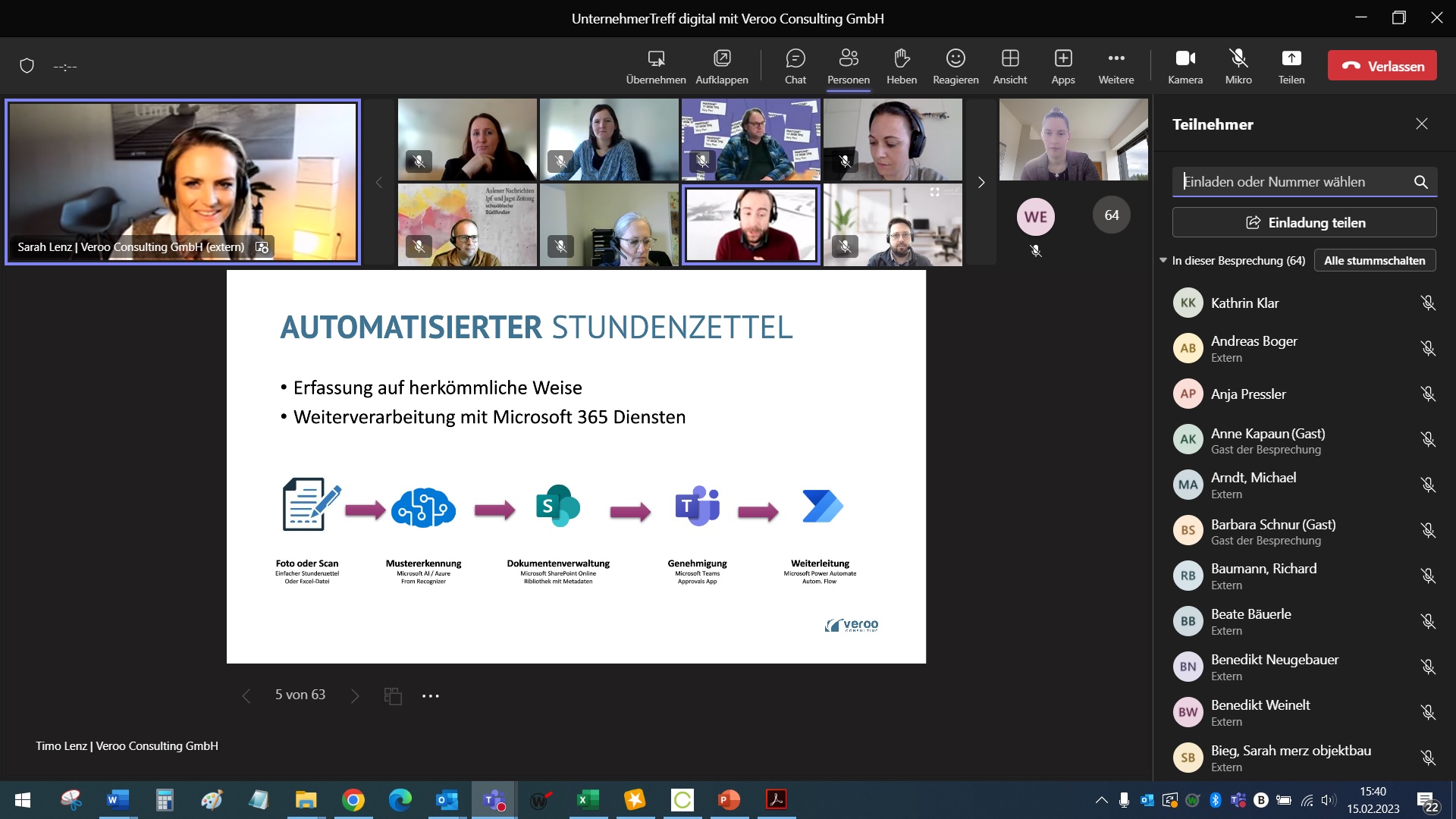
Task: Collapse the 'In dieser Besprechung' list
Action: 1163,260
